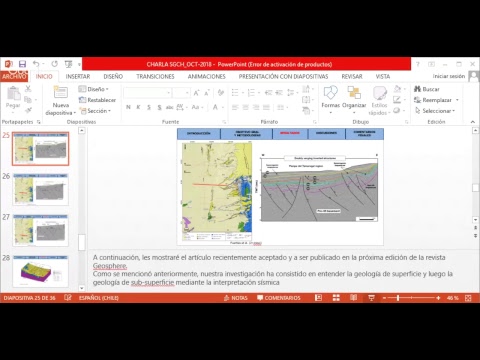480x360 pixels.
Task: Click zoom in plus button
Action: pos(438,298)
